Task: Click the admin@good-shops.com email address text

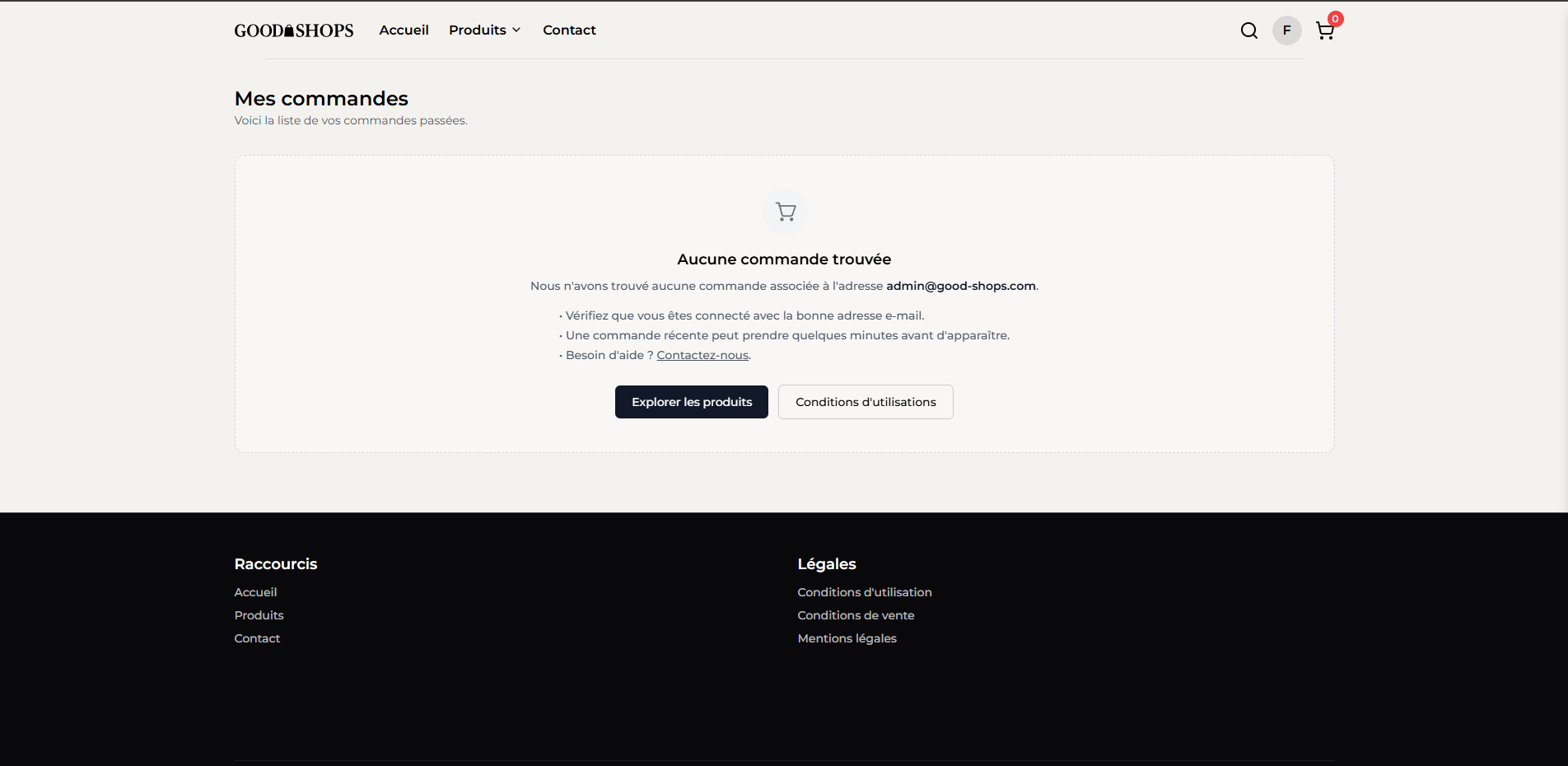Action: pyautogui.click(x=960, y=286)
